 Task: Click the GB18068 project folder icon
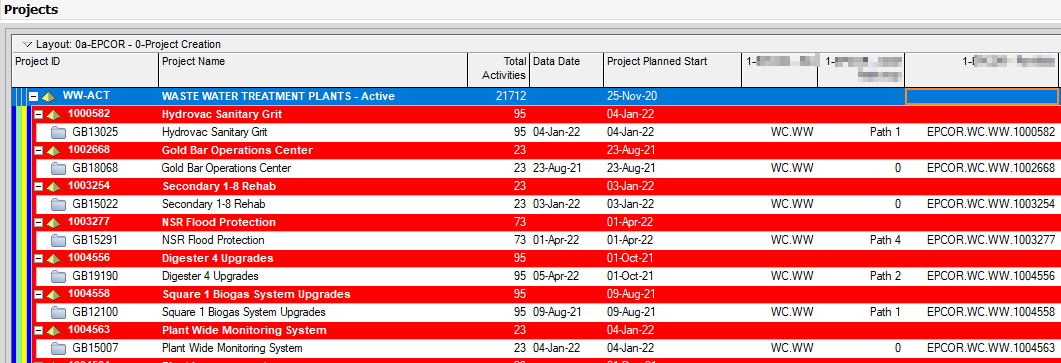tap(58, 168)
